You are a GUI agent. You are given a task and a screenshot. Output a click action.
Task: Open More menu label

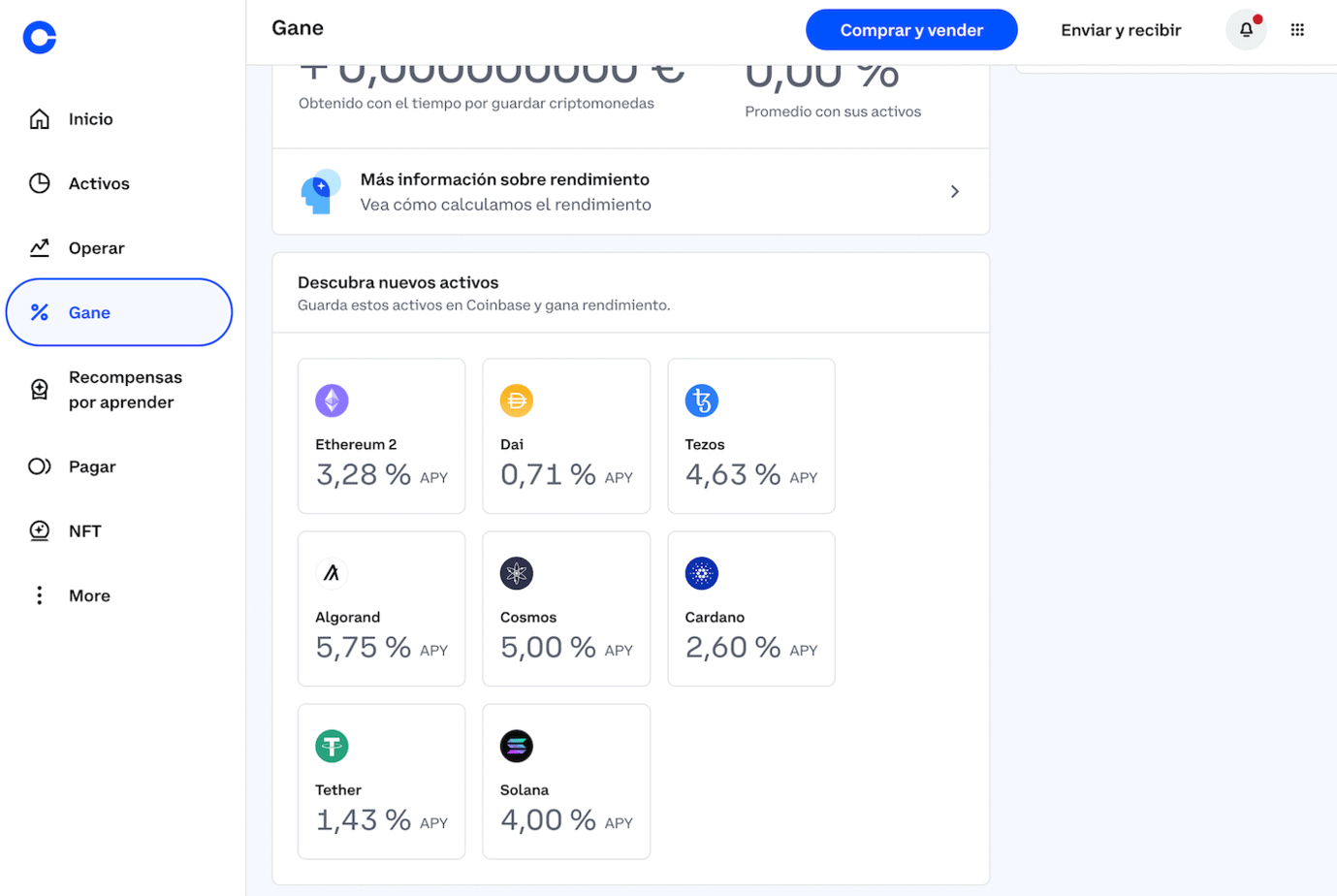[89, 595]
